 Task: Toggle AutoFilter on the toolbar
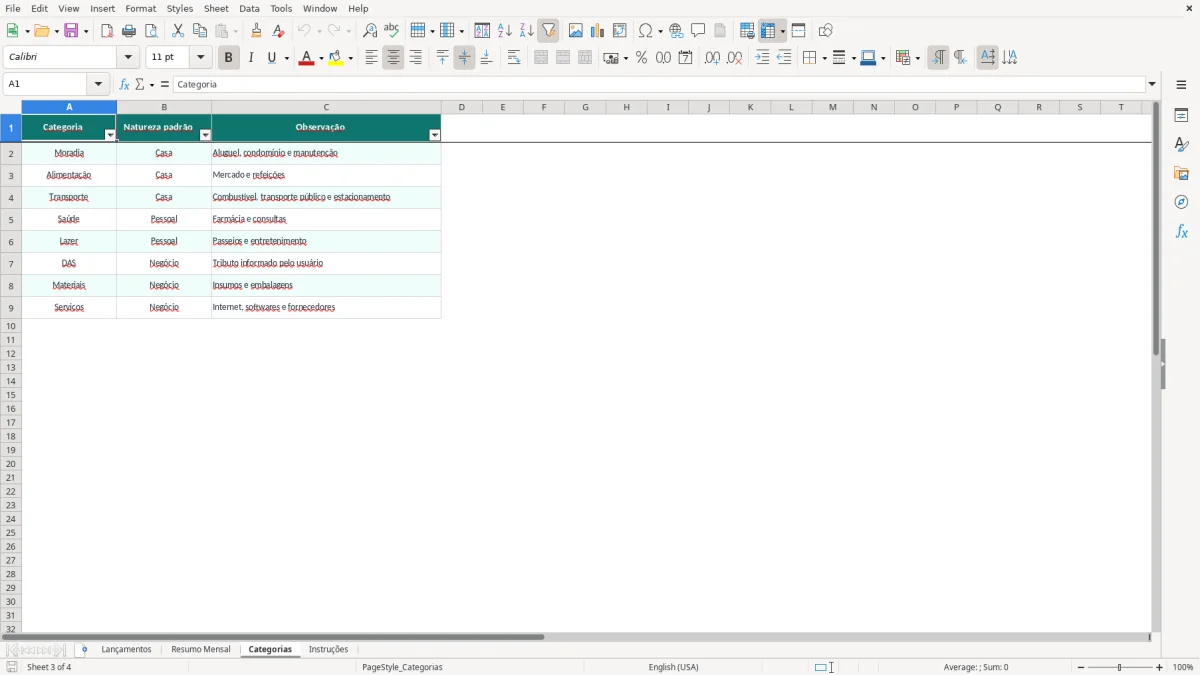coord(548,31)
